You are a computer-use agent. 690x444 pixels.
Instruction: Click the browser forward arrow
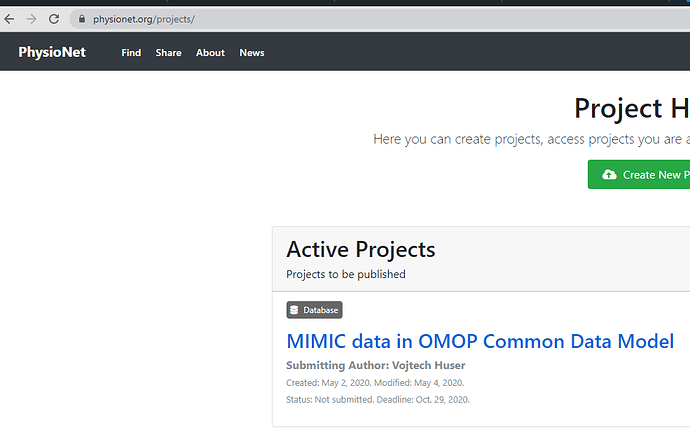[x=31, y=19]
